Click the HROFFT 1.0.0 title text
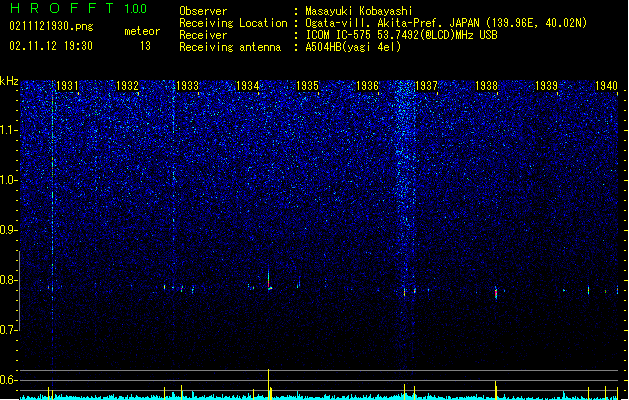The image size is (629, 400). click(x=78, y=8)
